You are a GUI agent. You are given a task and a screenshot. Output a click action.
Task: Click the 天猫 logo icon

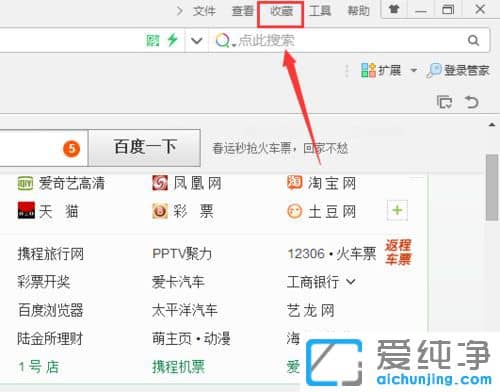click(x=26, y=210)
